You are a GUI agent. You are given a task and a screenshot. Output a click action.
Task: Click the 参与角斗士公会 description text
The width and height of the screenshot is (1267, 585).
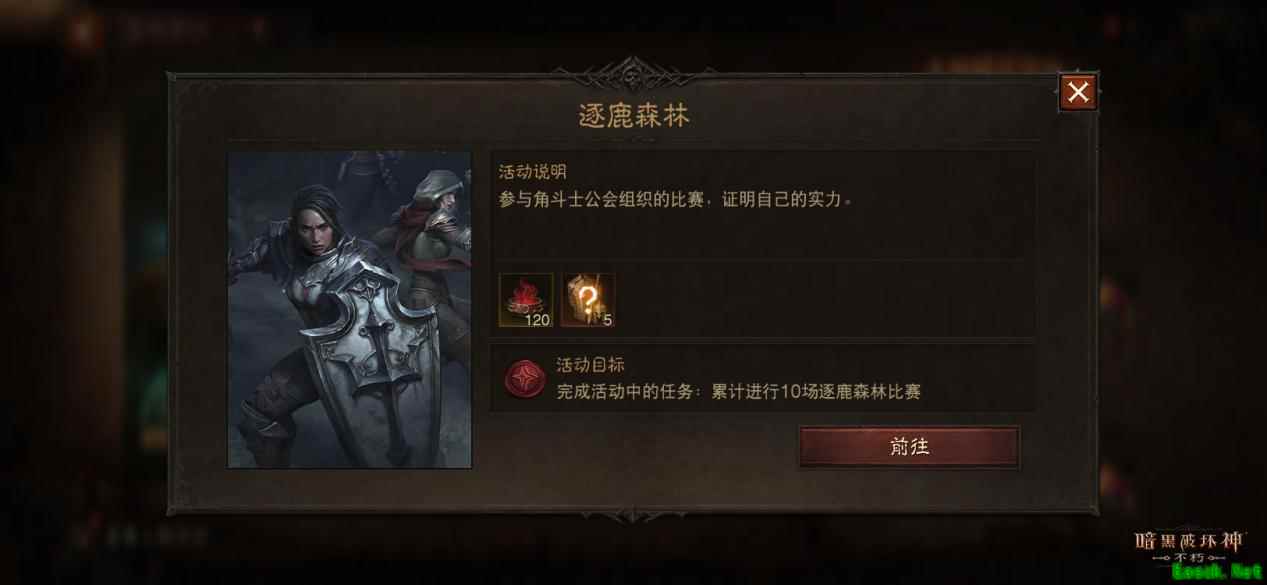pyautogui.click(x=677, y=199)
